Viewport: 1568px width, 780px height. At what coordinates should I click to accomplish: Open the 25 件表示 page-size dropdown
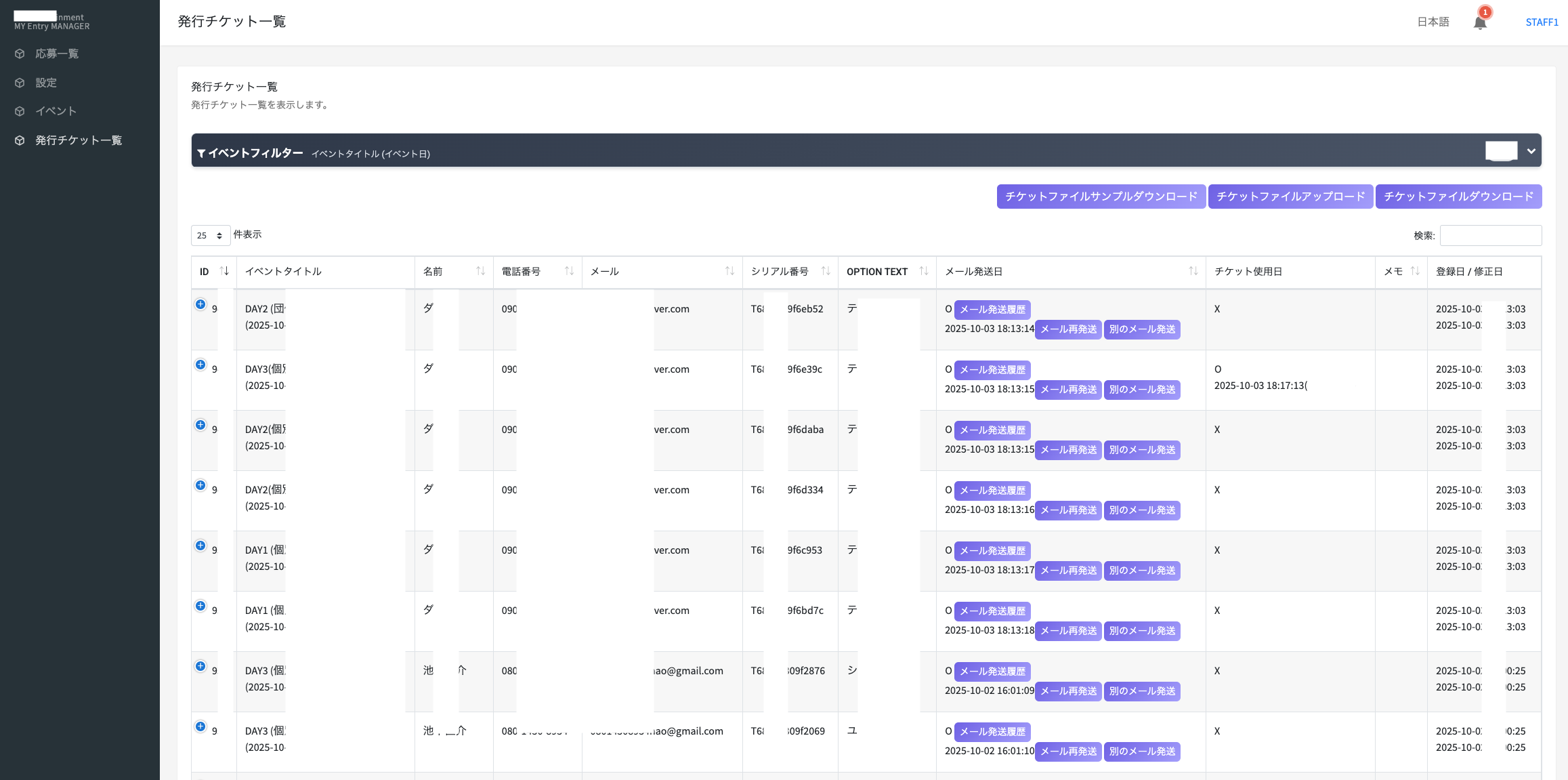coord(210,235)
